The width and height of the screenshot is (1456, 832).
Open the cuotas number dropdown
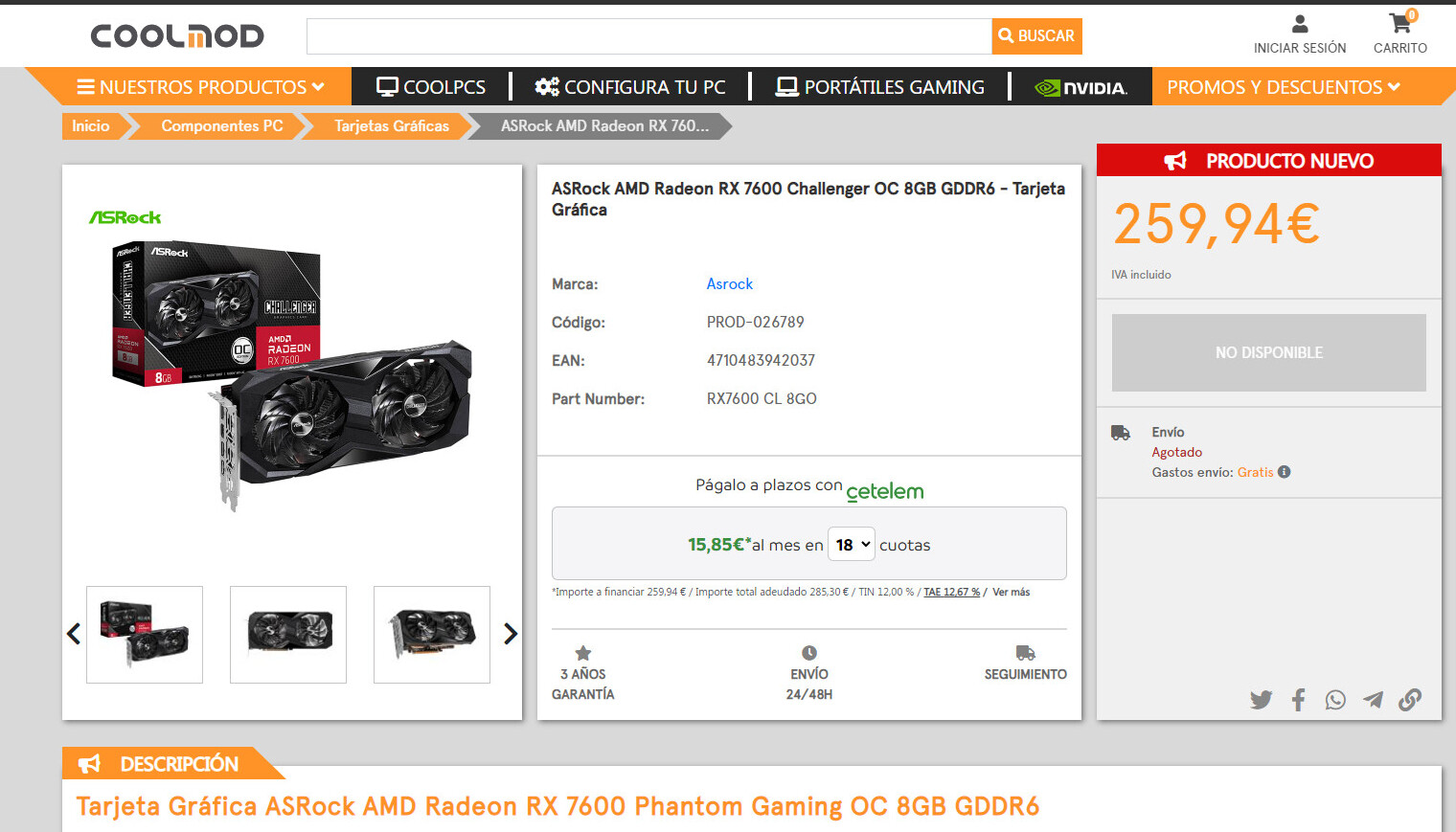pyautogui.click(x=851, y=545)
